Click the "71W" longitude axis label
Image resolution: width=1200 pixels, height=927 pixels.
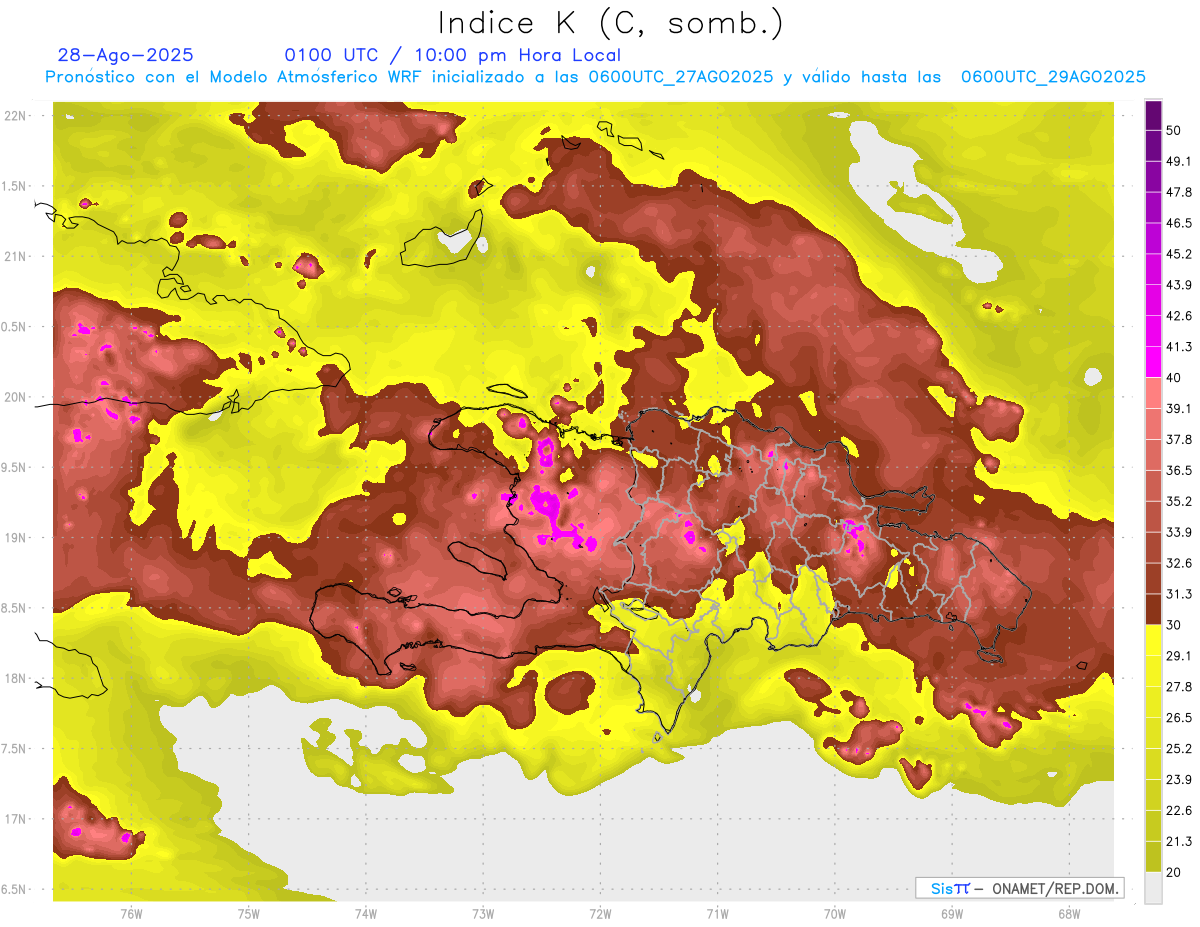click(x=717, y=913)
